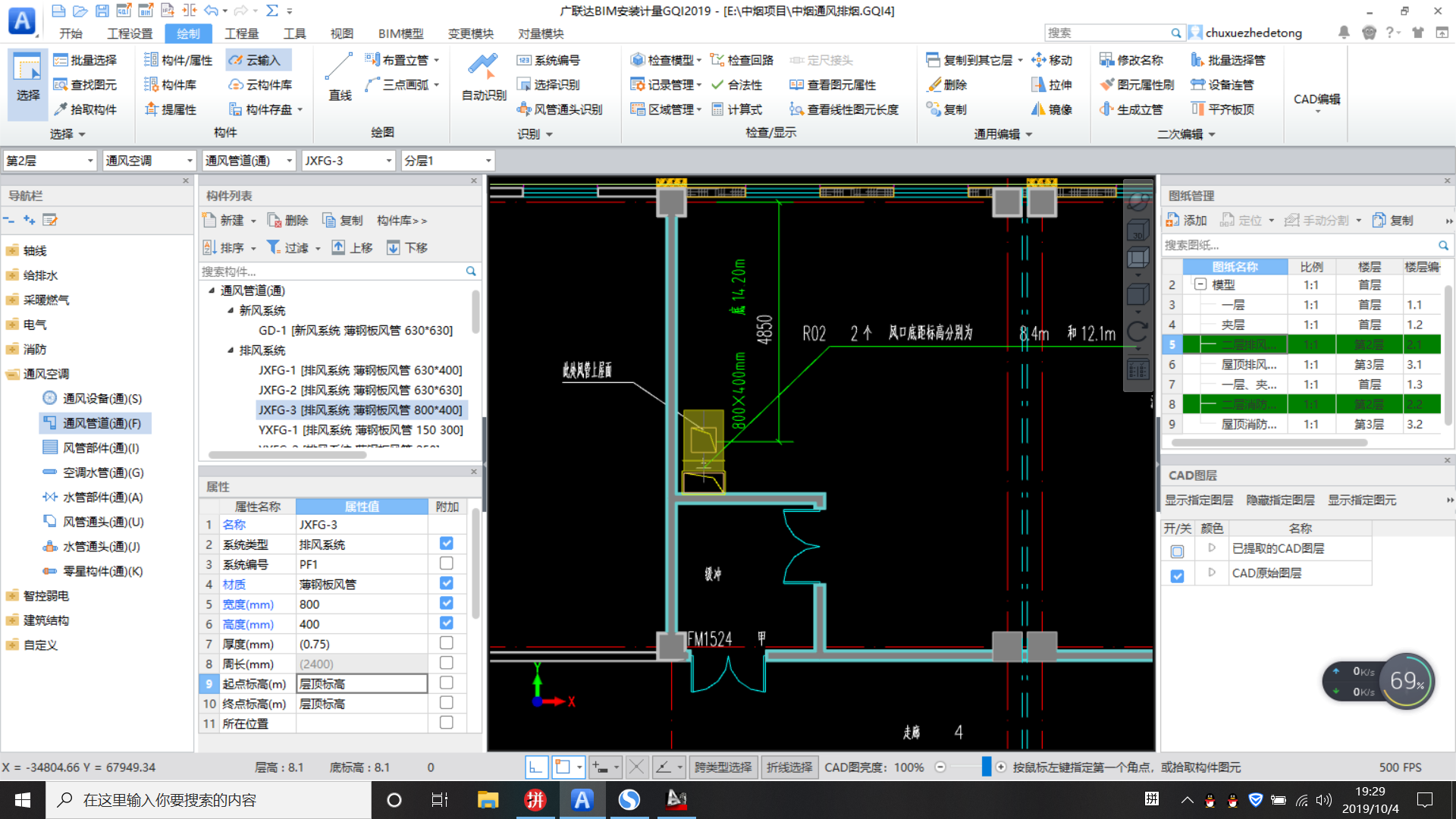This screenshot has height=819, width=1456.
Task: Toggle 宽度(mm) 附加 checkbox
Action: point(447,603)
